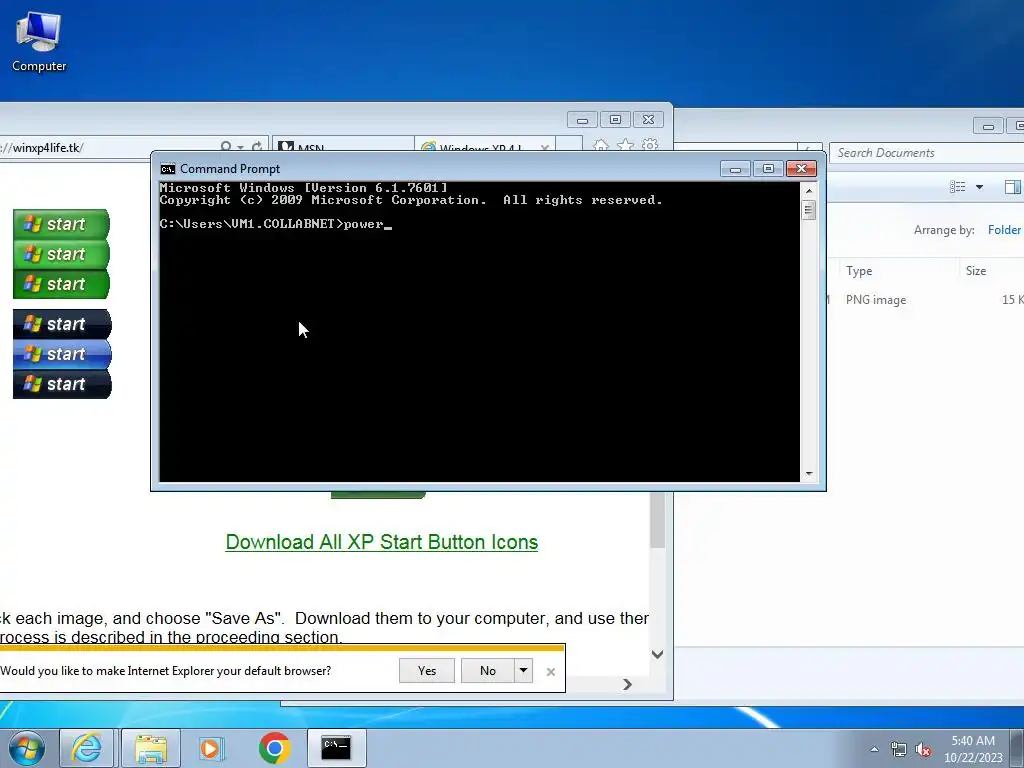Click No on the default browser prompt
The image size is (1024, 768).
pyautogui.click(x=487, y=671)
